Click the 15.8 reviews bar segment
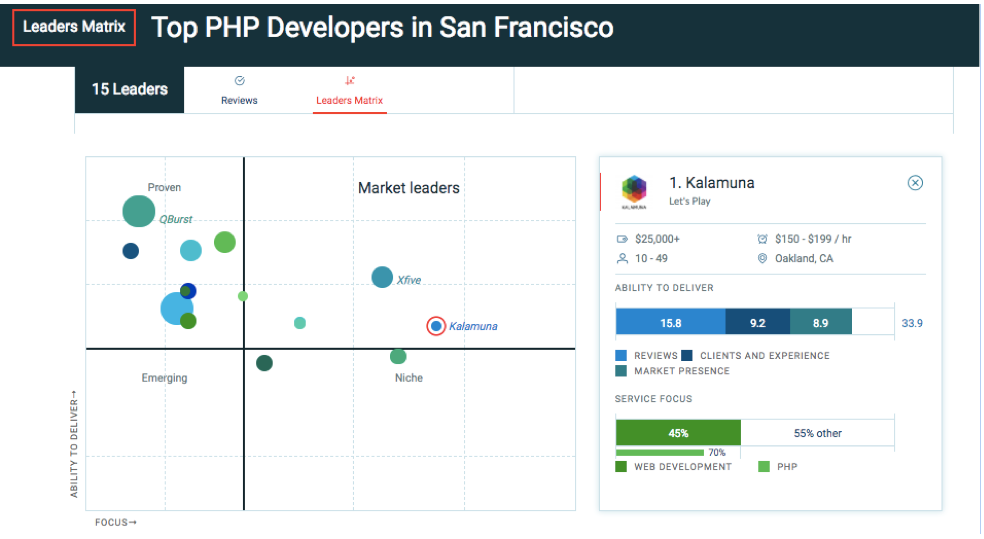This screenshot has height=539, width=984. pos(670,323)
